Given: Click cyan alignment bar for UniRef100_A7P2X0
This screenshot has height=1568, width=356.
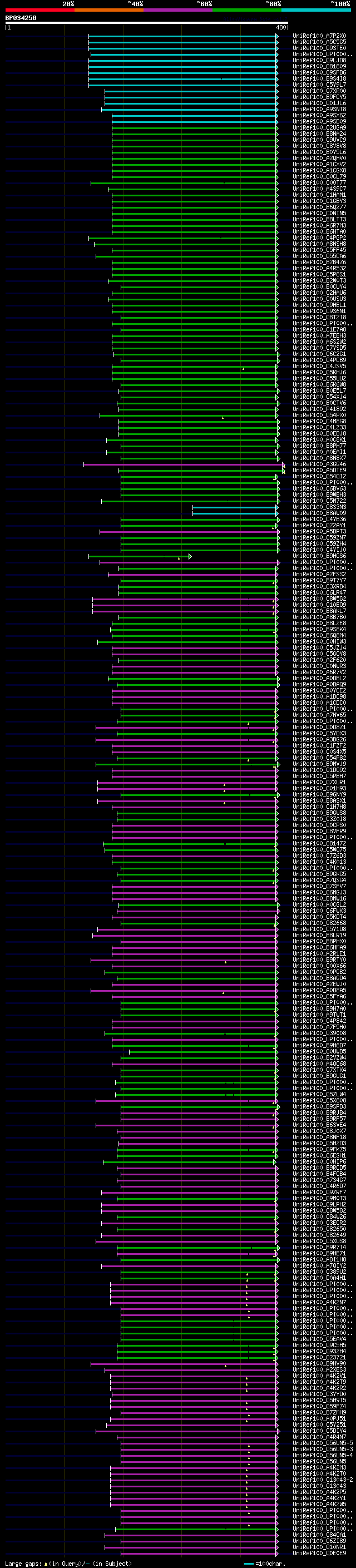Looking at the screenshot, I should click(x=183, y=36).
